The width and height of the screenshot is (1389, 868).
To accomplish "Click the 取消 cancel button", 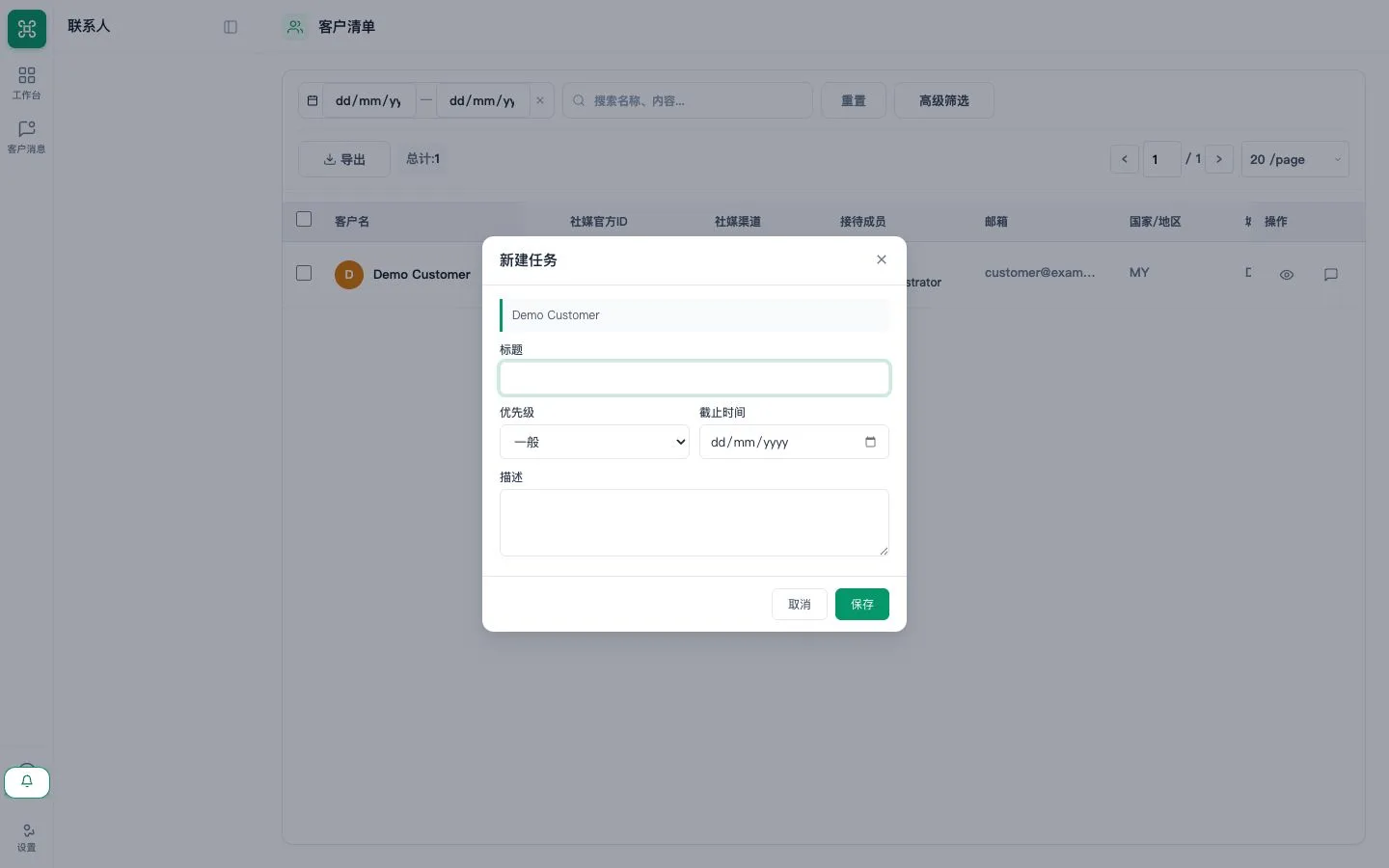I will click(x=800, y=604).
